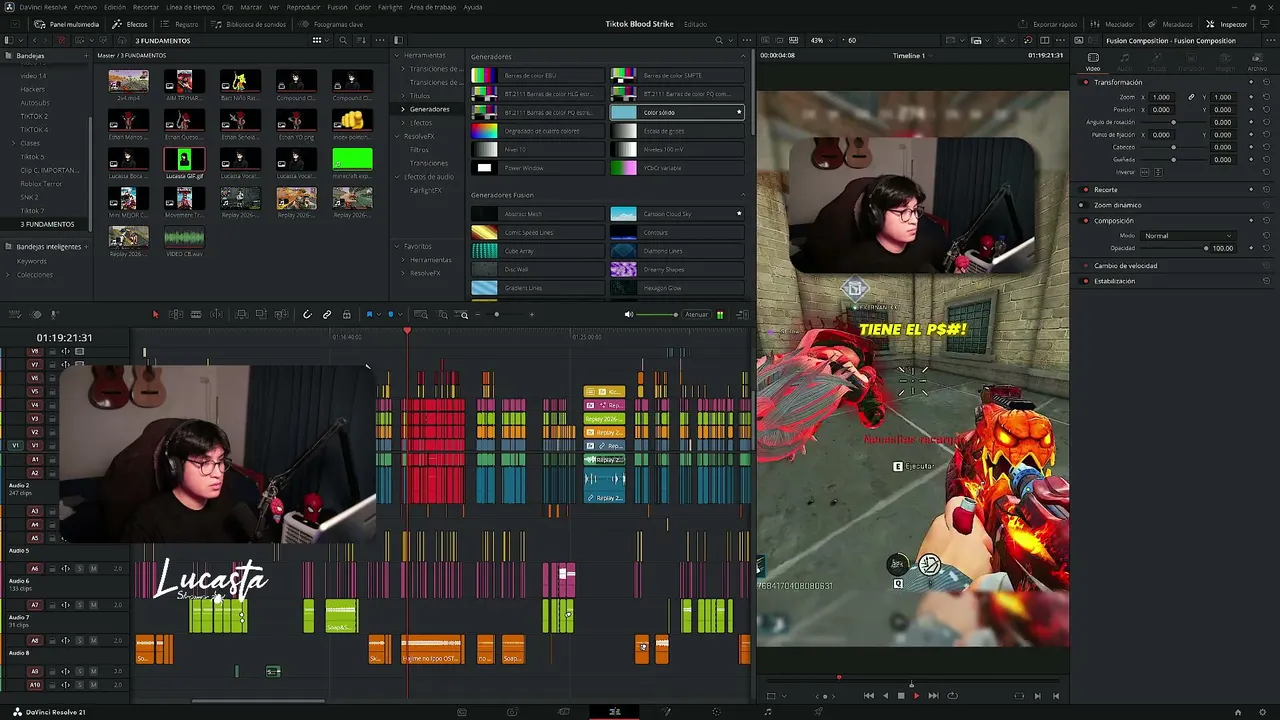Open the Fusion menu
This screenshot has width=1280, height=720.
338,7
